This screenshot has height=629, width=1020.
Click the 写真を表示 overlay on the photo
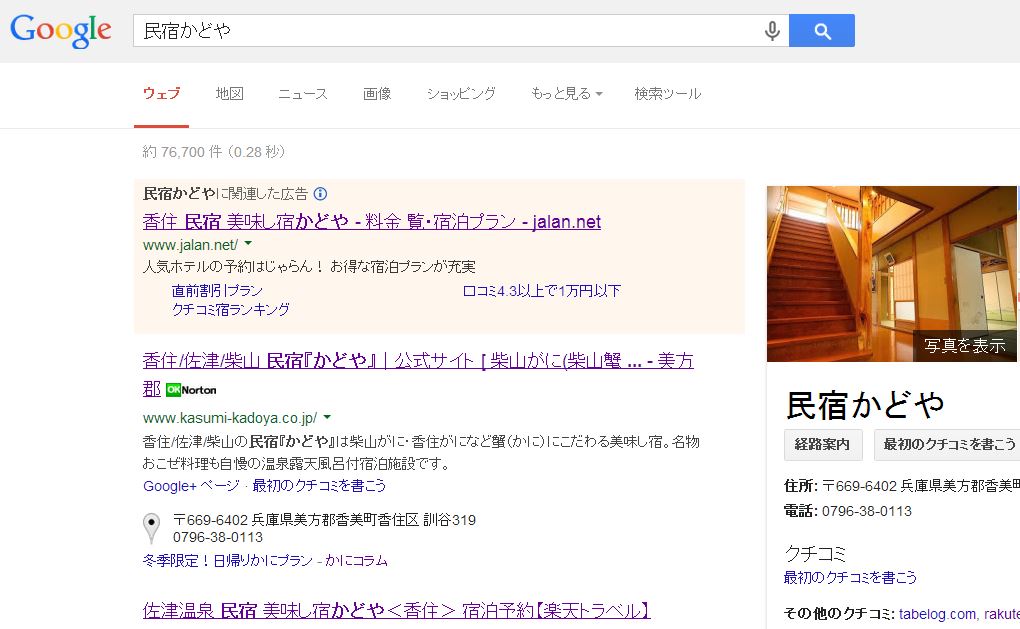click(x=965, y=346)
